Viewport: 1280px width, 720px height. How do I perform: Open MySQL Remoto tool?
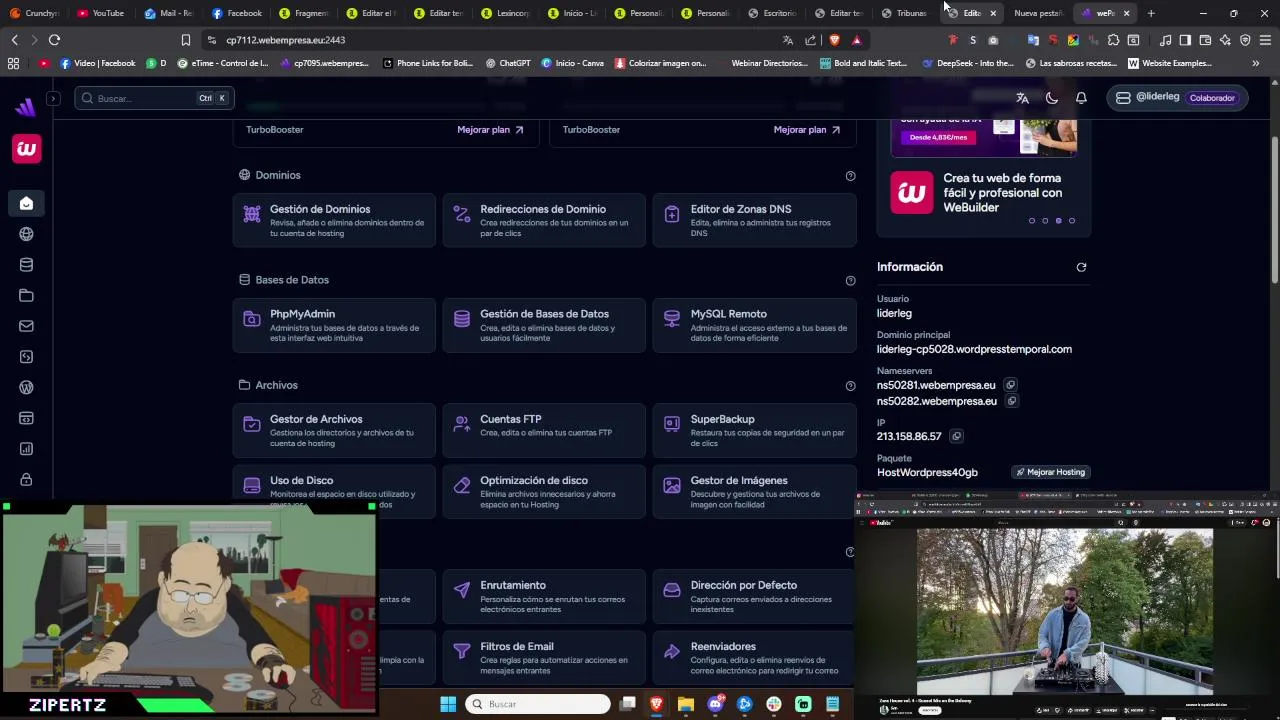[x=755, y=325]
